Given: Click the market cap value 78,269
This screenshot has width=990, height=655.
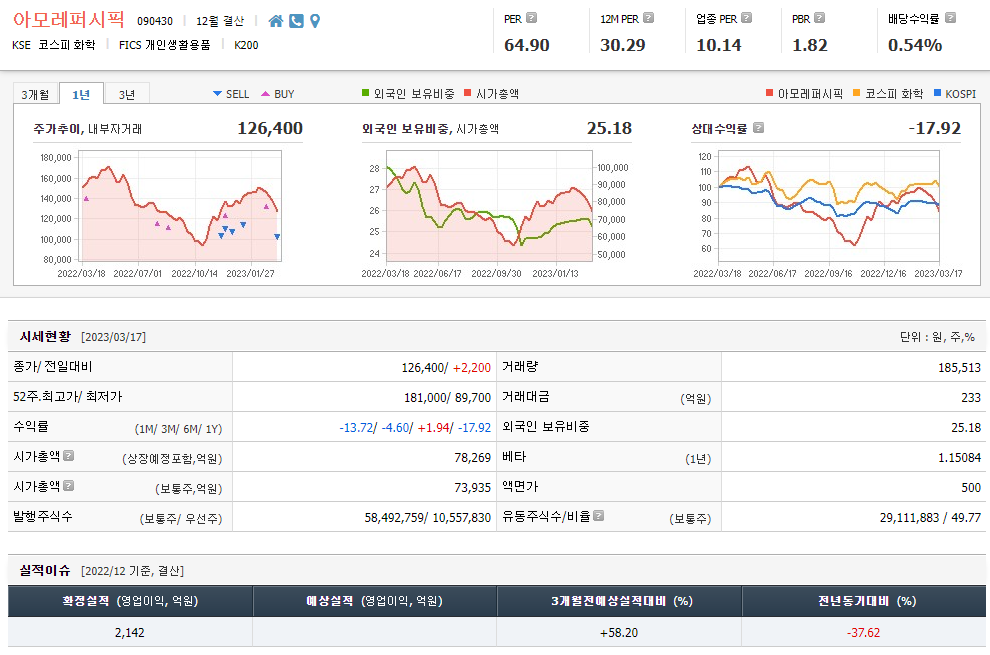Looking at the screenshot, I should (x=472, y=457).
